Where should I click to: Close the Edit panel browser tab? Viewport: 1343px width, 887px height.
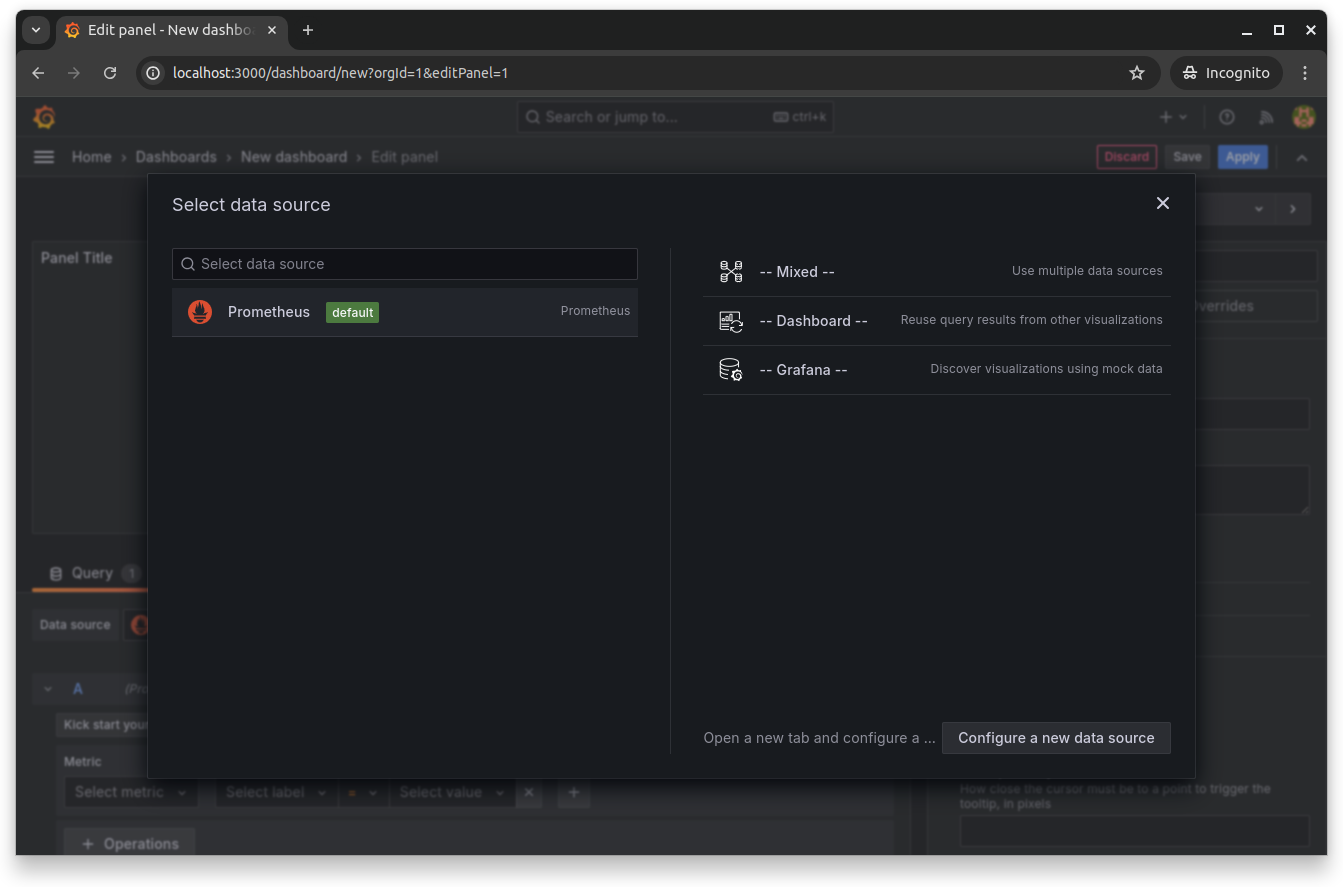click(x=272, y=30)
